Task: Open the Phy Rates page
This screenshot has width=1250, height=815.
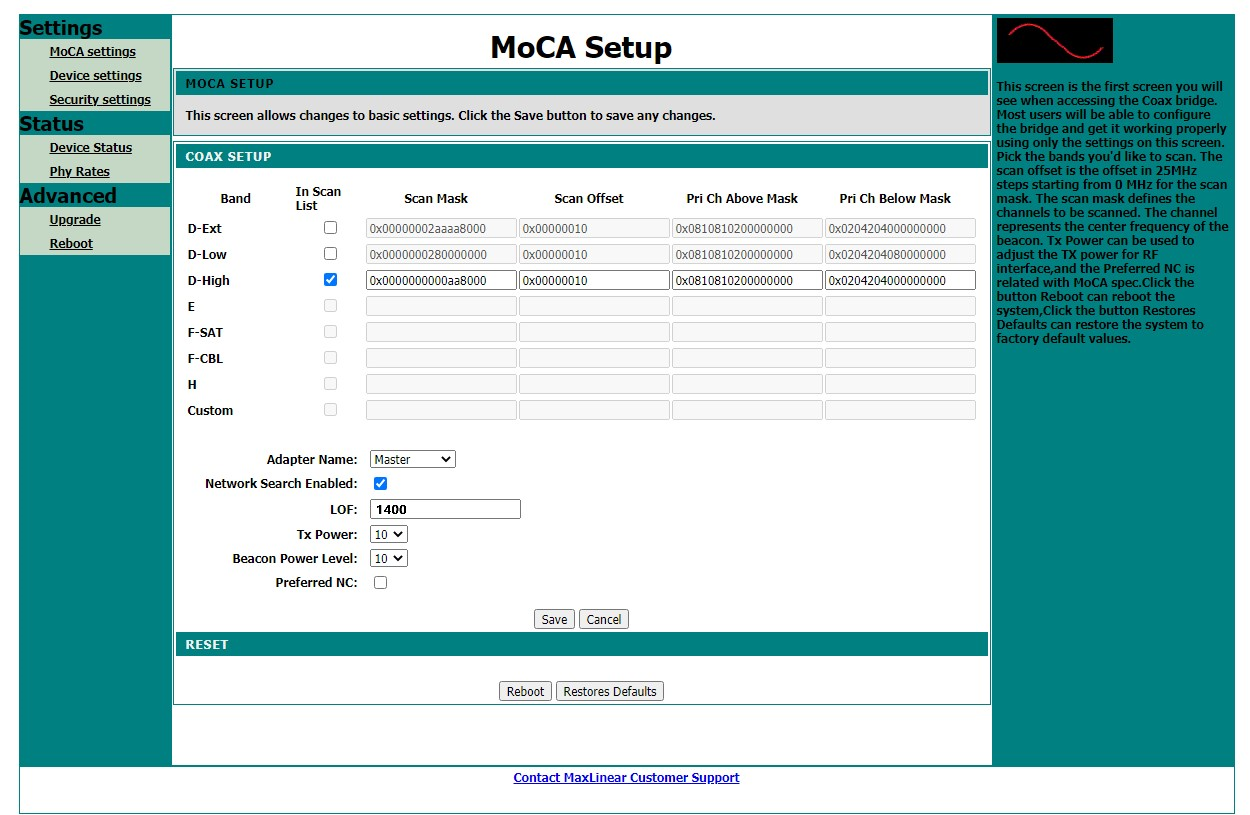Action: coord(79,171)
